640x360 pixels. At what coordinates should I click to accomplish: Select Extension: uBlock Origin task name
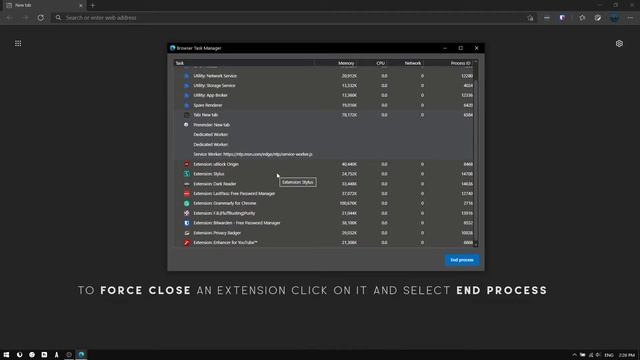coord(216,164)
